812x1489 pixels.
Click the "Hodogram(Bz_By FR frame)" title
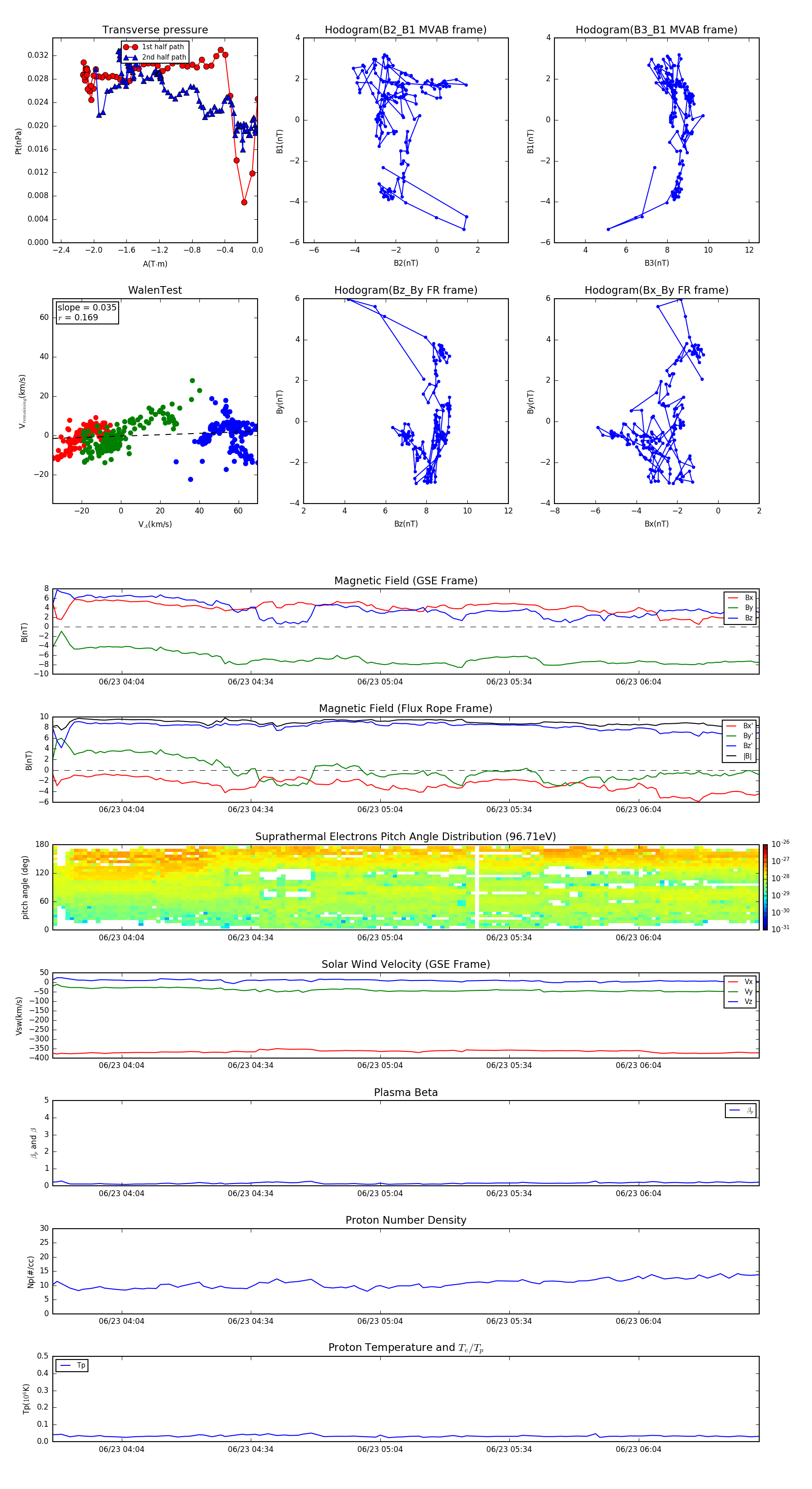click(406, 290)
